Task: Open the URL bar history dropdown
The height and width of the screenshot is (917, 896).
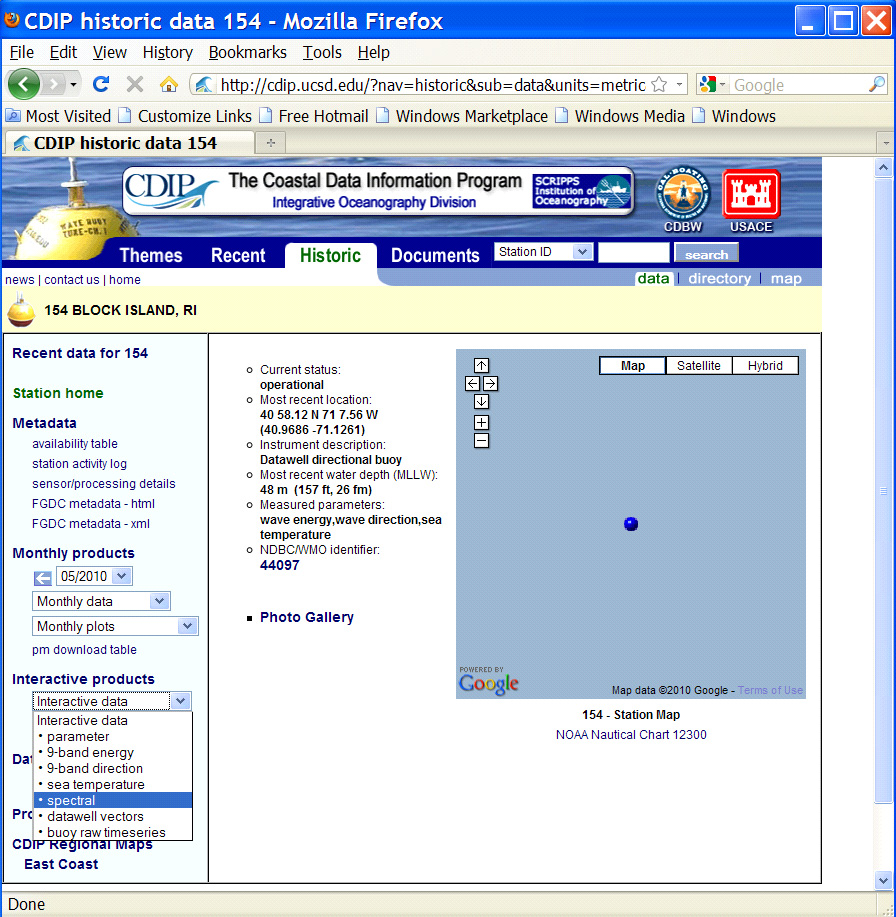Action: tap(679, 85)
